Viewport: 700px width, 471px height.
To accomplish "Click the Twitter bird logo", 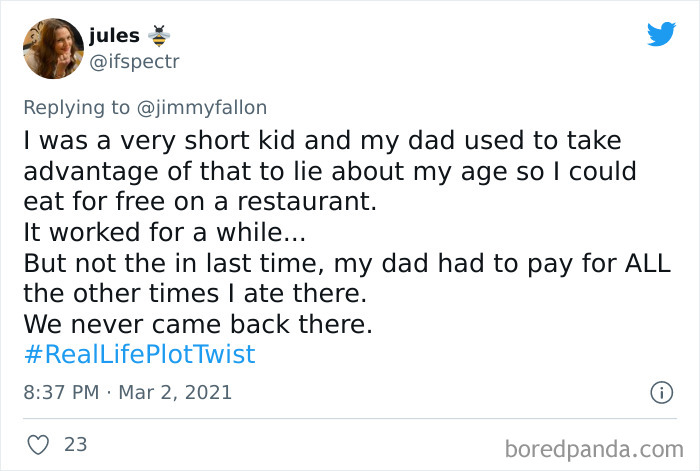I will [x=661, y=34].
